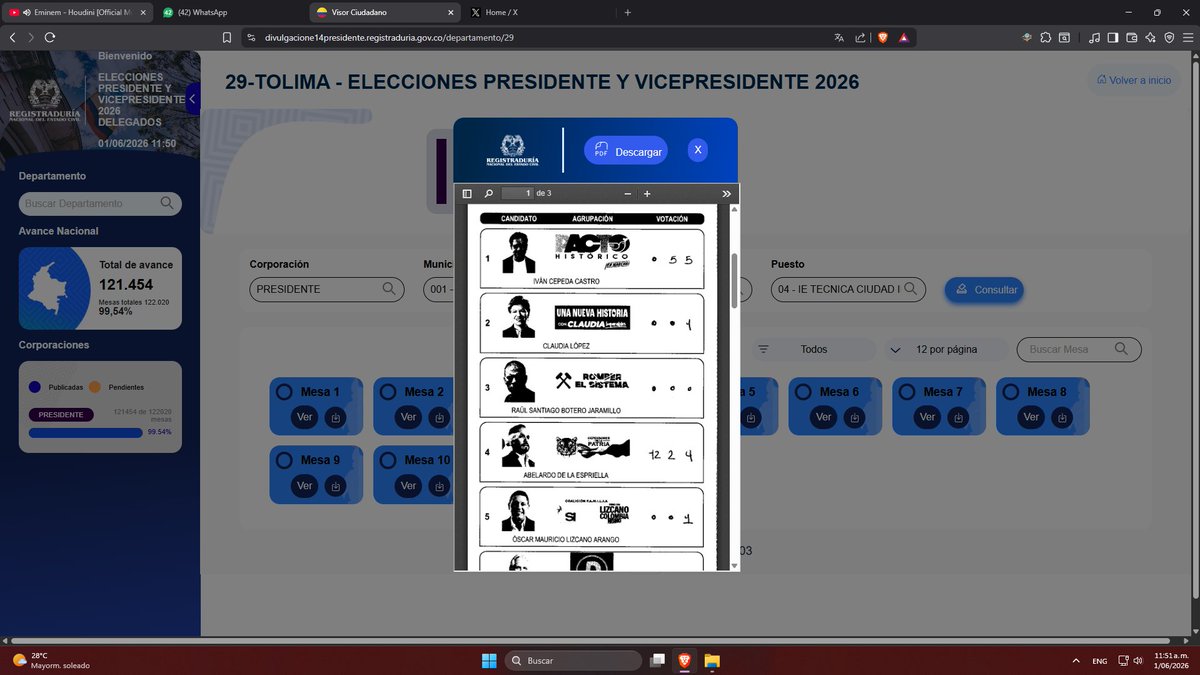
Task: Select the Mesa 8 radio circle
Action: (x=1011, y=391)
